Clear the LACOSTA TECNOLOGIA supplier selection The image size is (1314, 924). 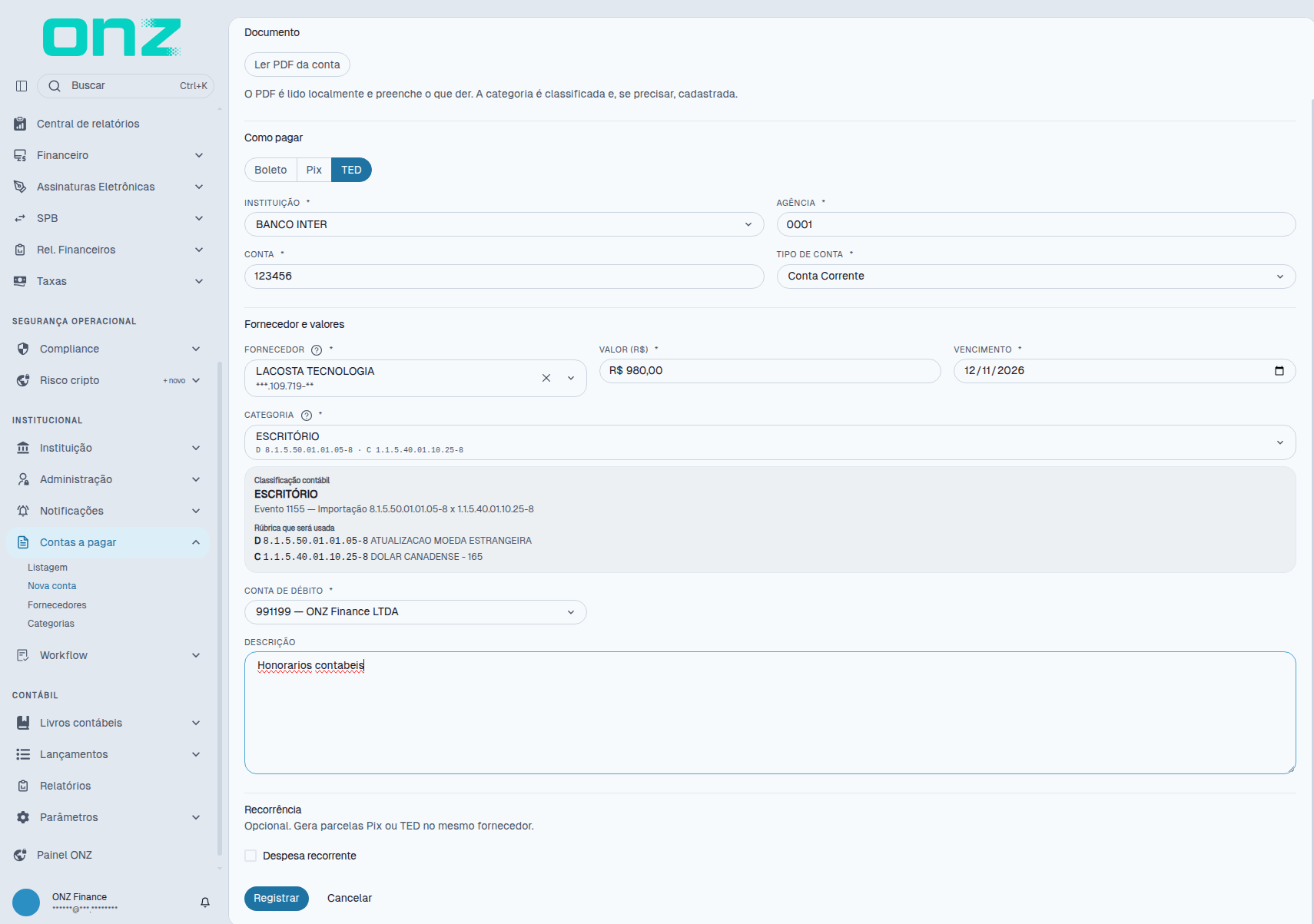pos(546,378)
